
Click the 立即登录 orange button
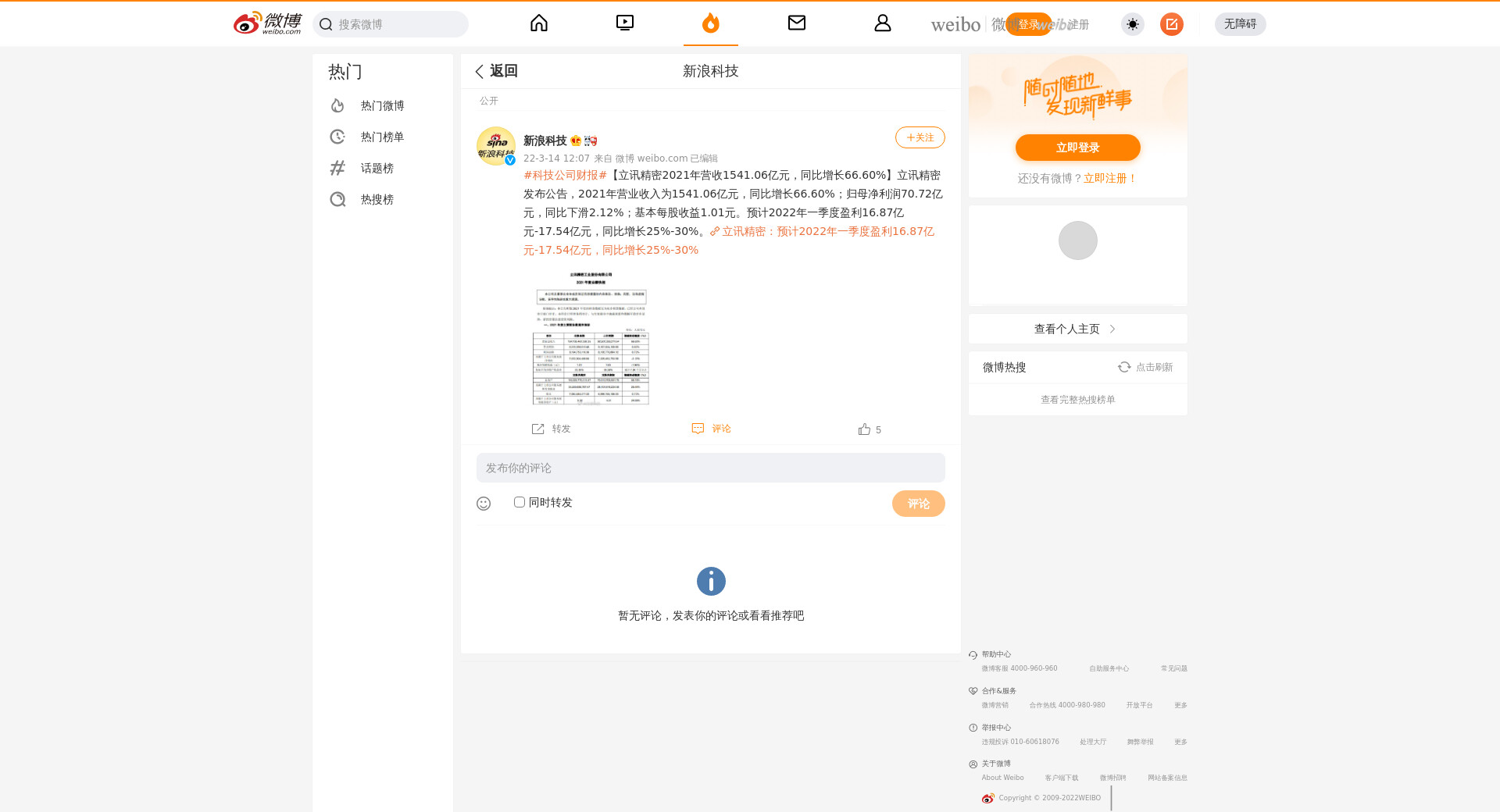point(1077,148)
